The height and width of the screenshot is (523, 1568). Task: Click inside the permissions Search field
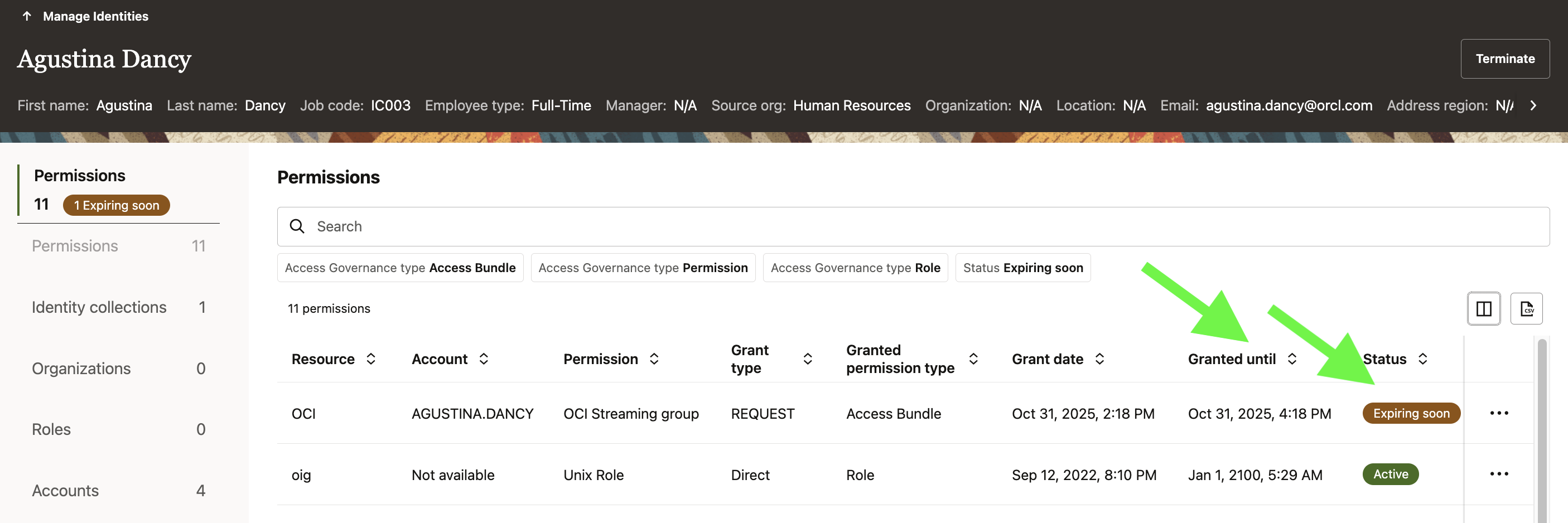[x=609, y=226]
